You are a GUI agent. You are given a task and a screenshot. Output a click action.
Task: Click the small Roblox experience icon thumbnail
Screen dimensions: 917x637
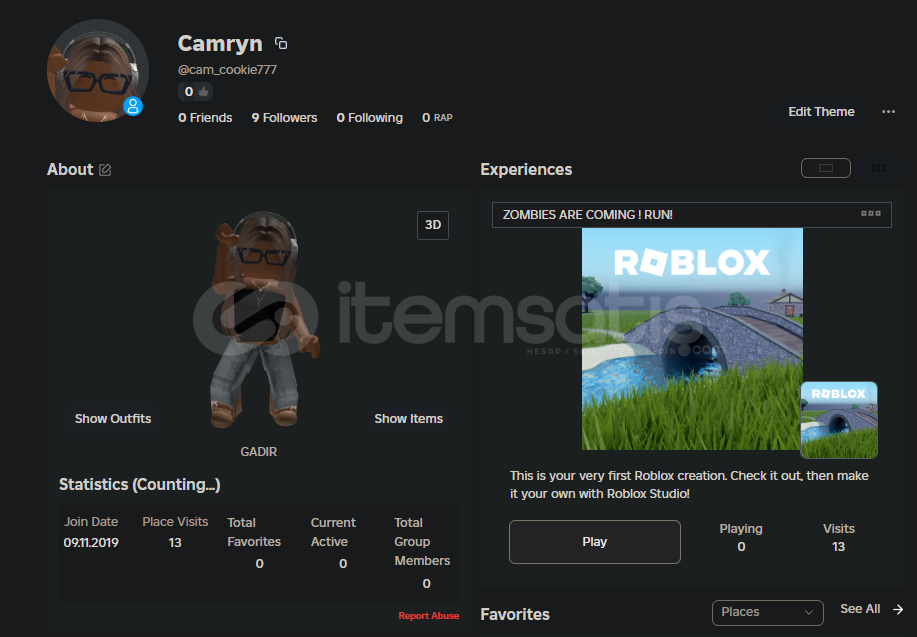pyautogui.click(x=839, y=420)
